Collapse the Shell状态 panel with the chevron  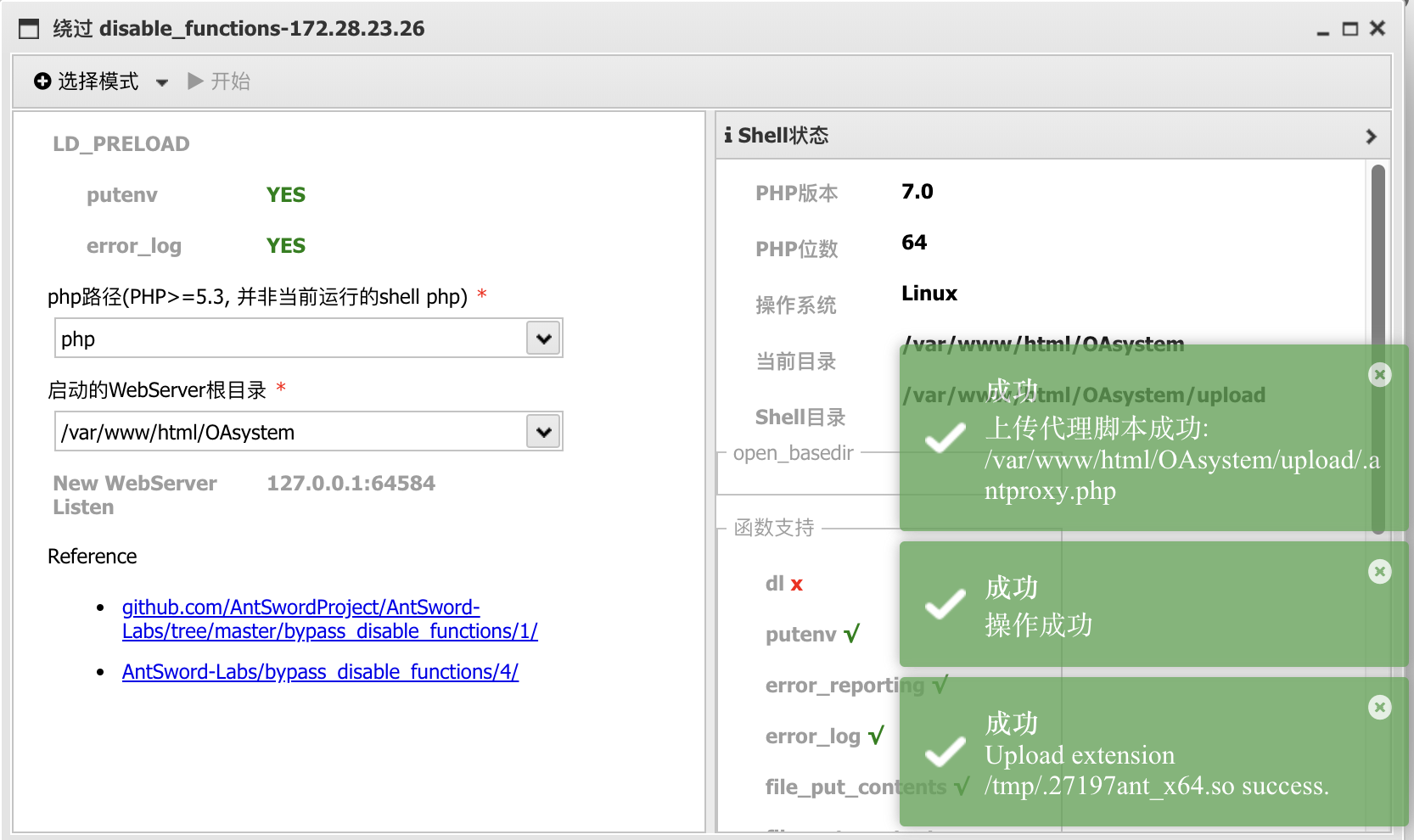(1371, 136)
